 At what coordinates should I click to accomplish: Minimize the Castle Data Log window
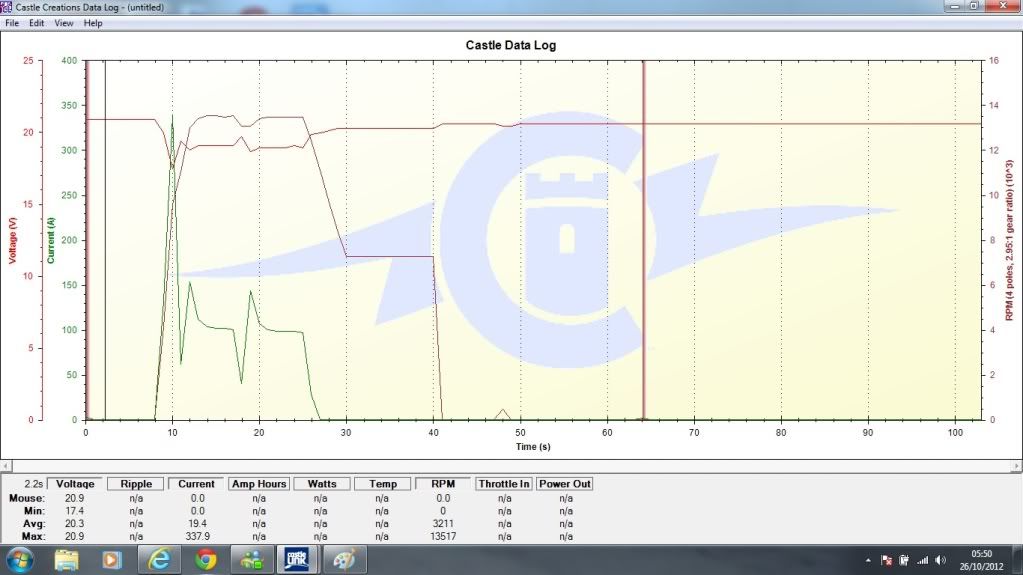[x=954, y=6]
